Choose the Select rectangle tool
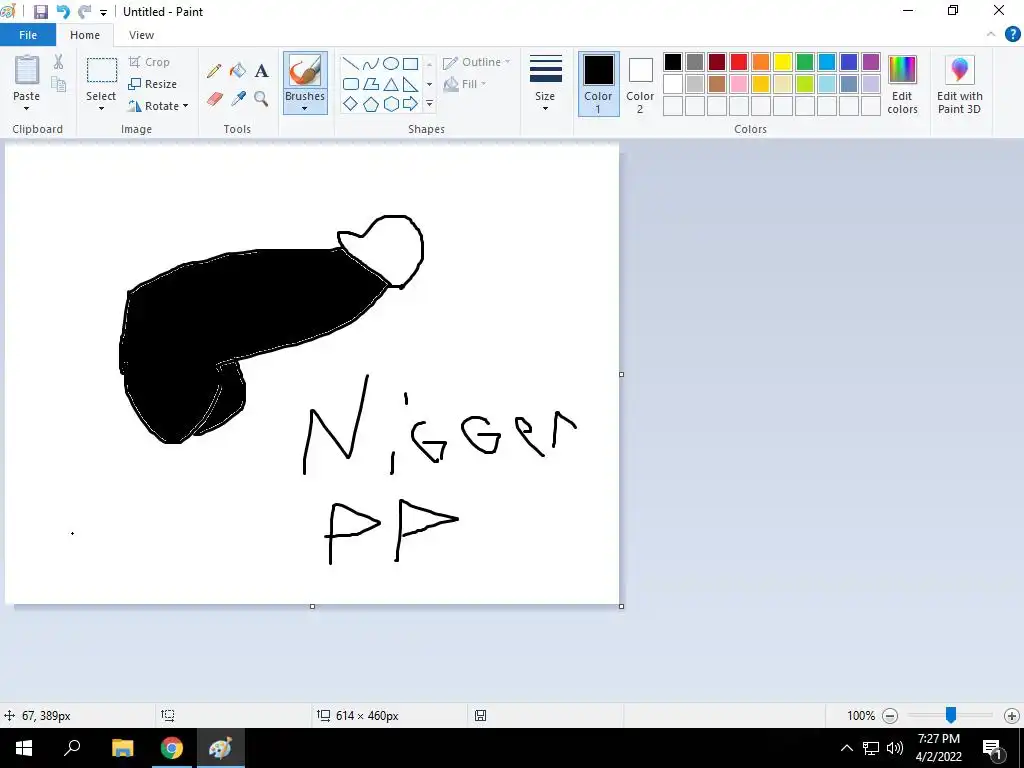Image resolution: width=1024 pixels, height=768 pixels. (102, 71)
